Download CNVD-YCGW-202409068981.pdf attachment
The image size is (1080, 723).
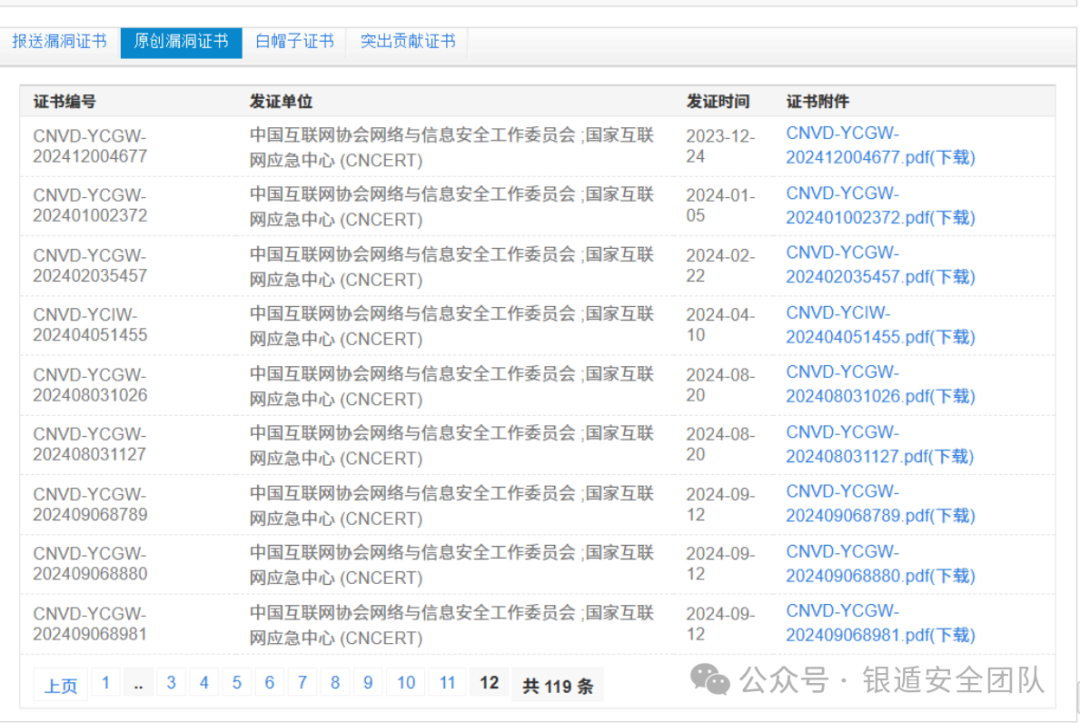tap(880, 623)
